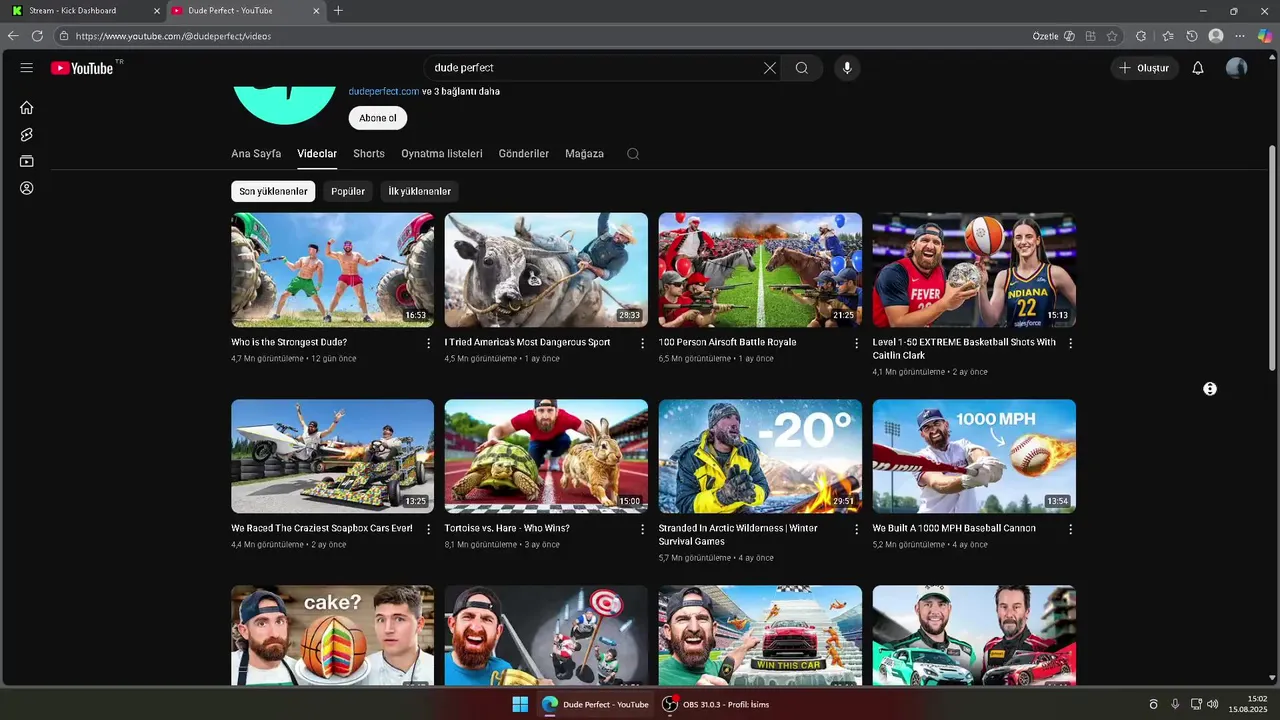Screen dimensions: 1280x720
Task: Close the Dude Perfect - YouTube tab
Action: (x=316, y=11)
